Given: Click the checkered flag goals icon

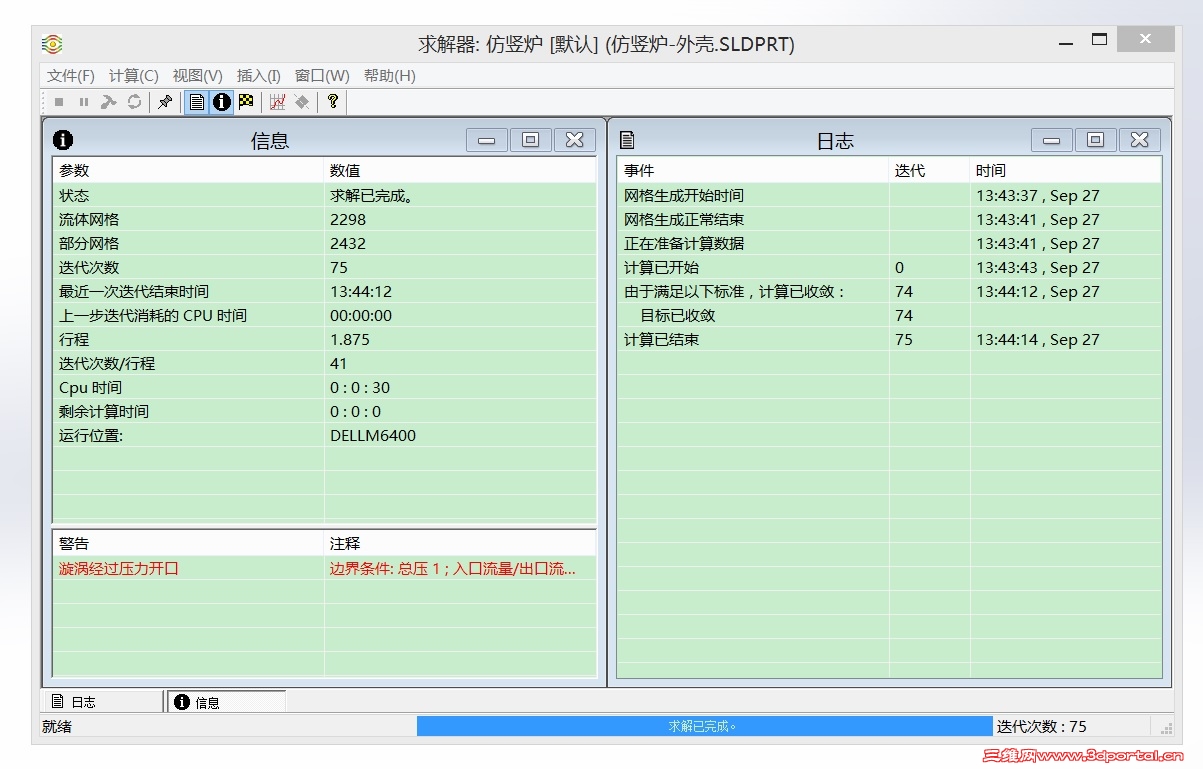Looking at the screenshot, I should coord(246,102).
